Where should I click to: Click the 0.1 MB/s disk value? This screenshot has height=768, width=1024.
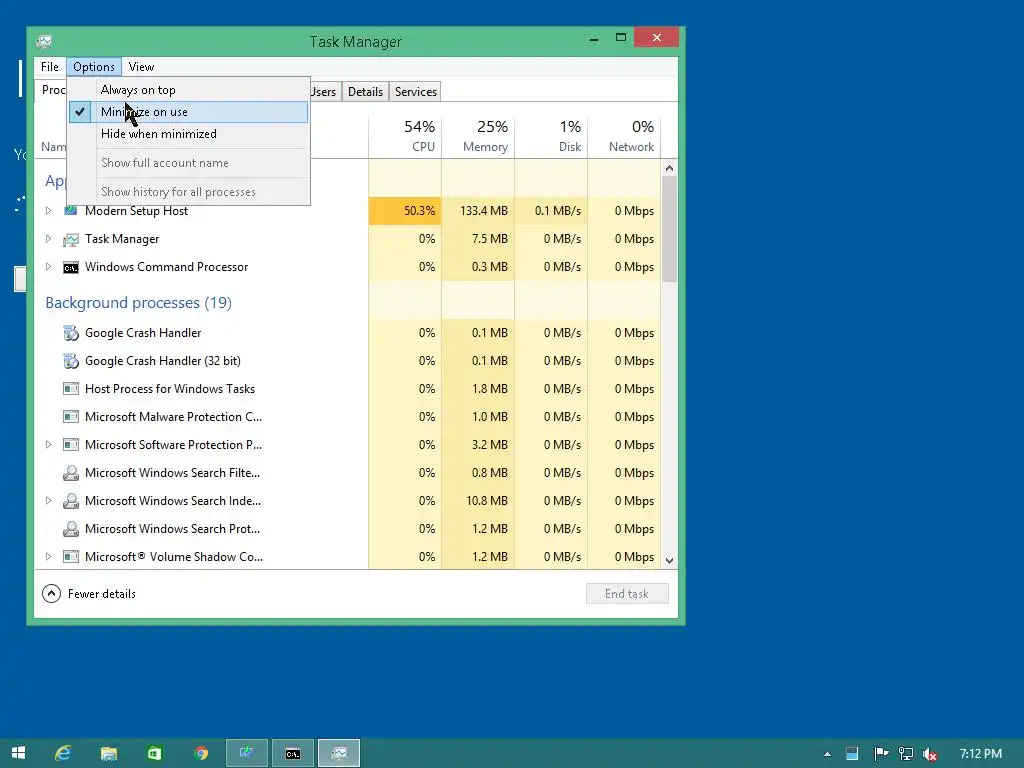(558, 210)
